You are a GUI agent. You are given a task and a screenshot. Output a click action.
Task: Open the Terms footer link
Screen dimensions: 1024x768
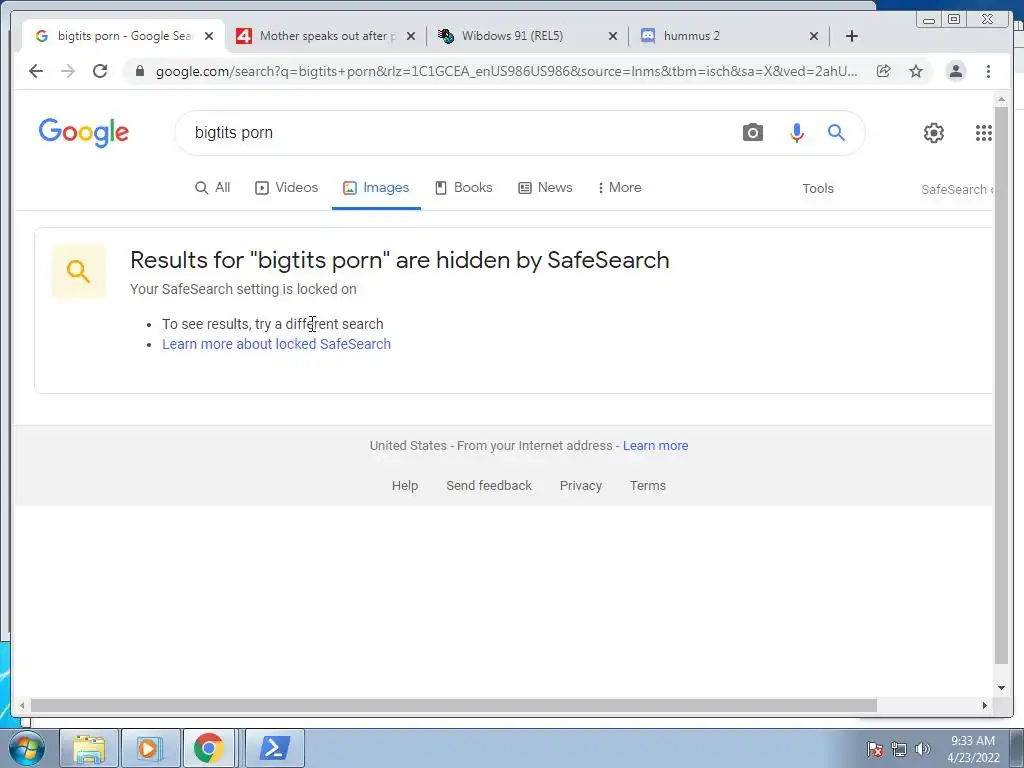click(648, 485)
